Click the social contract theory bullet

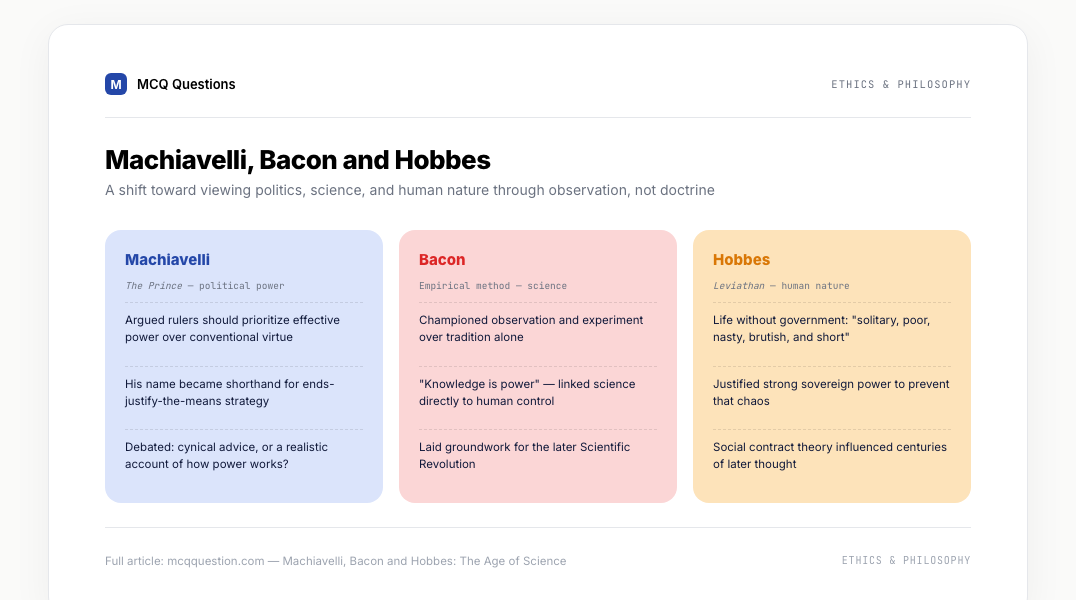point(830,455)
